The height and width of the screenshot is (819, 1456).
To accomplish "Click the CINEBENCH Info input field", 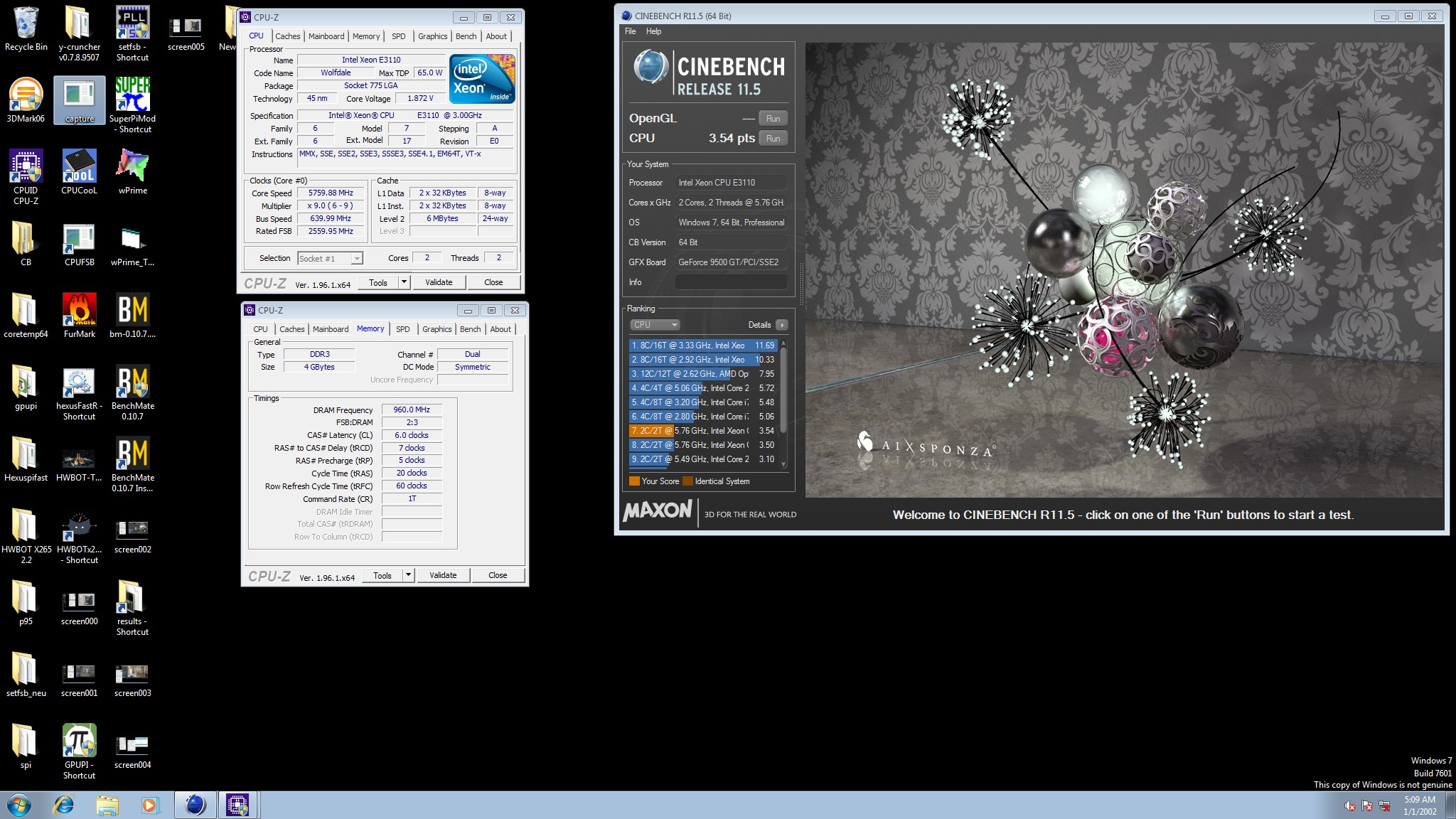I will coord(731,282).
